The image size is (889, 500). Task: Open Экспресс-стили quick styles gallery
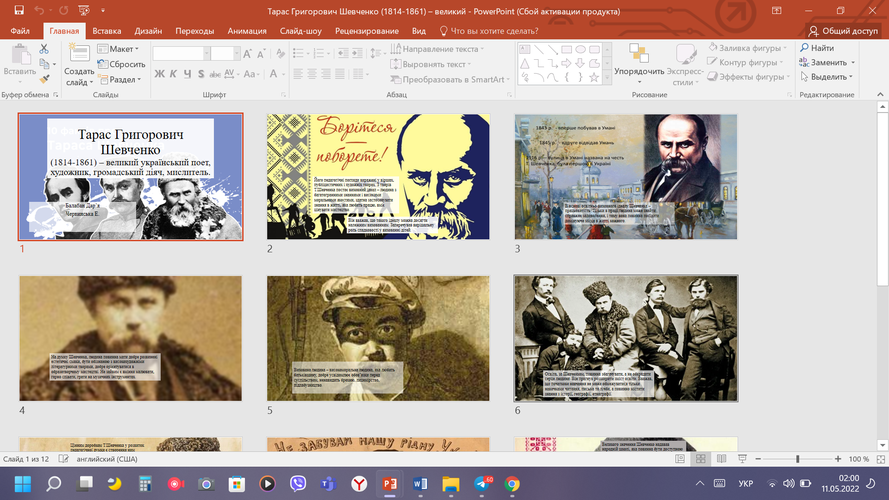tap(685, 64)
